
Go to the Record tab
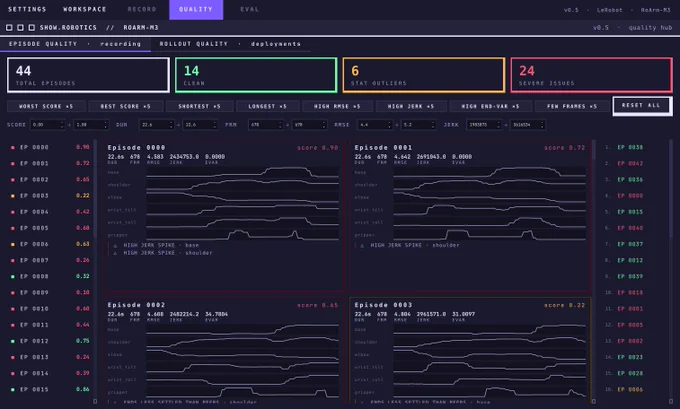point(142,9)
